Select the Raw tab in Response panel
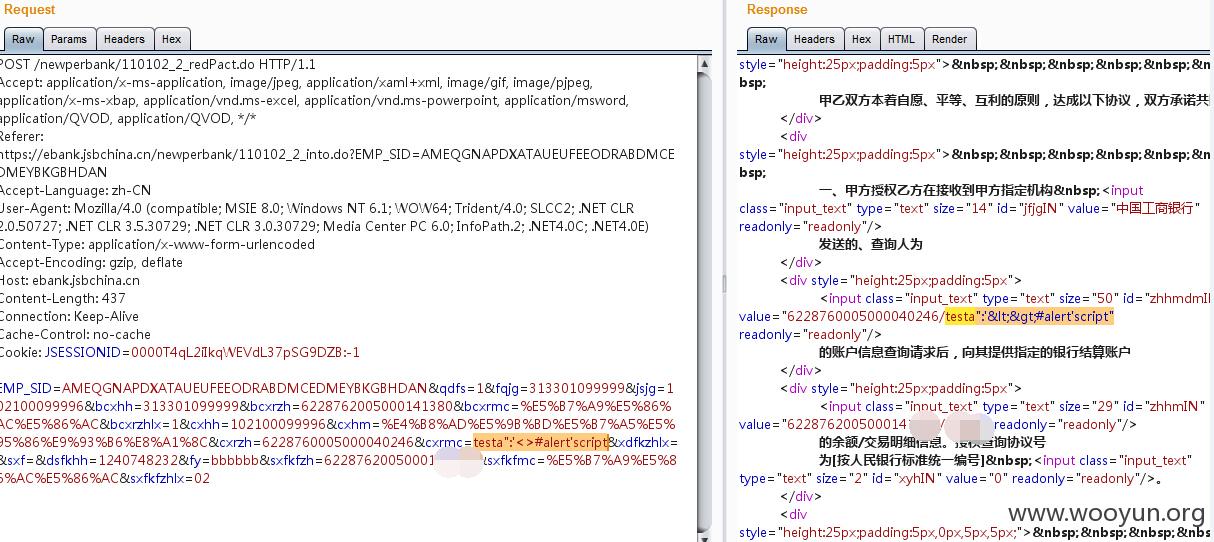Viewport: 1214px width, 542px height. coord(766,39)
